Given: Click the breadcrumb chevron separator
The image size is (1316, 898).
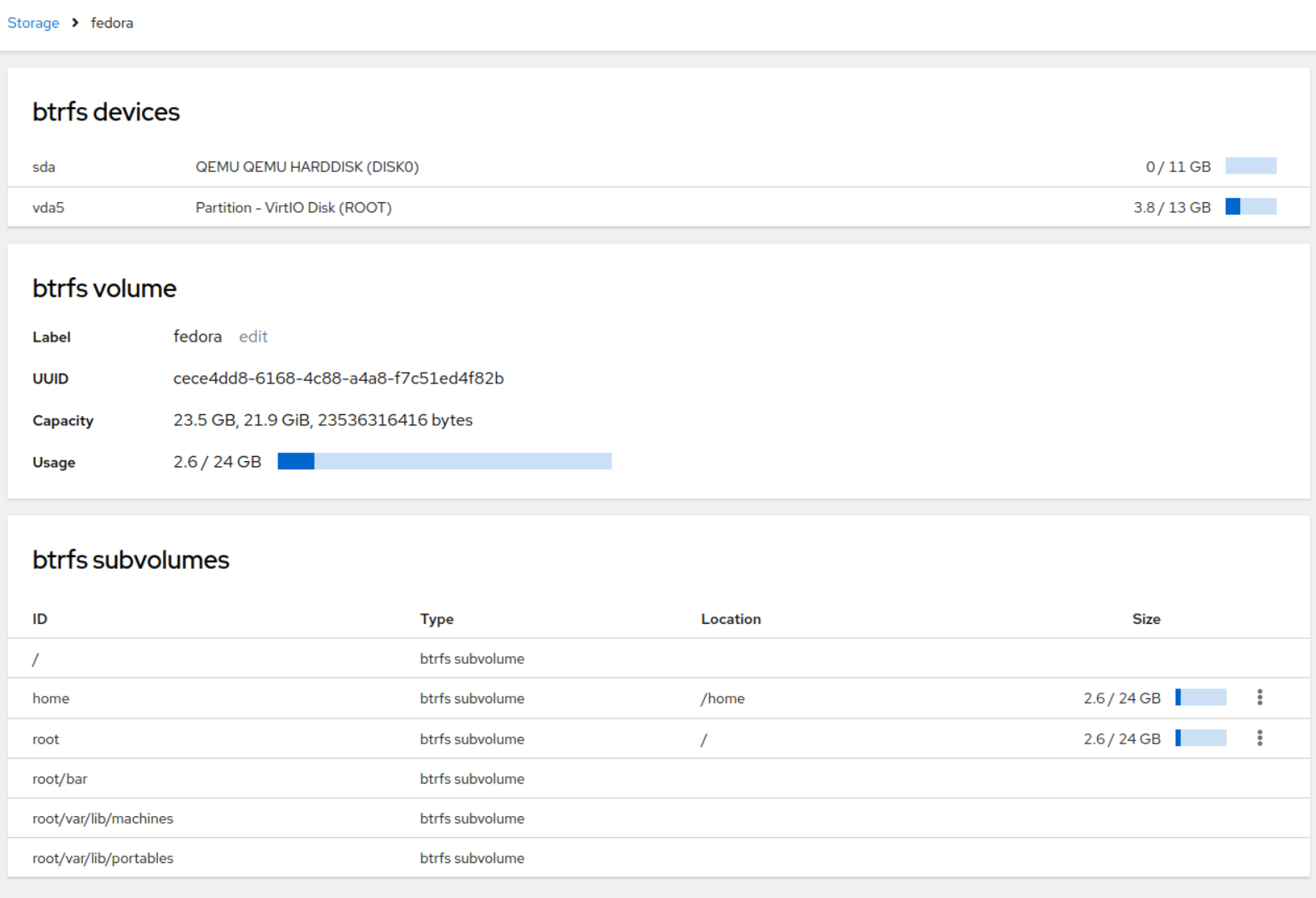Looking at the screenshot, I should [x=75, y=23].
